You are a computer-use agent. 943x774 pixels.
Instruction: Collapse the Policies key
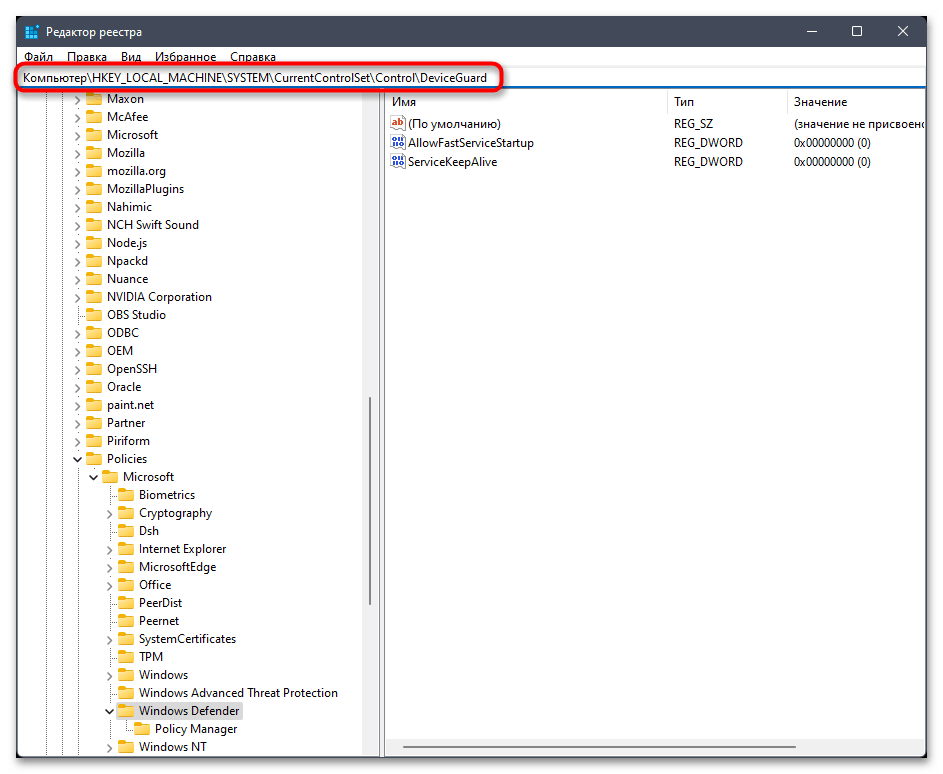(78, 459)
